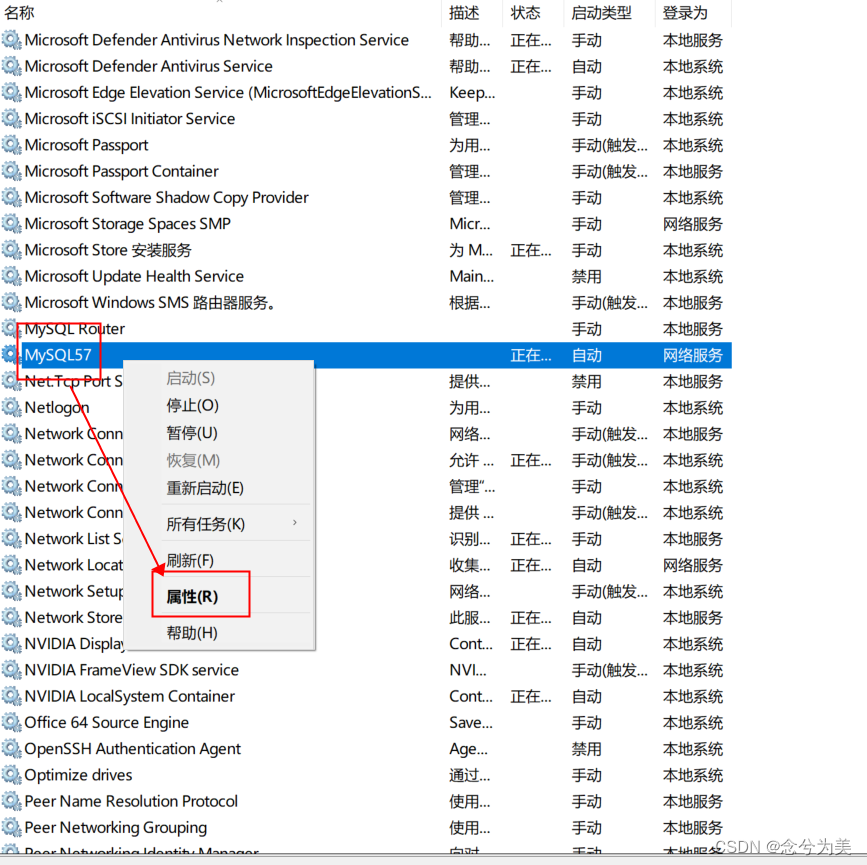Select the MySQL57 service name
The width and height of the screenshot is (867, 865).
58,355
